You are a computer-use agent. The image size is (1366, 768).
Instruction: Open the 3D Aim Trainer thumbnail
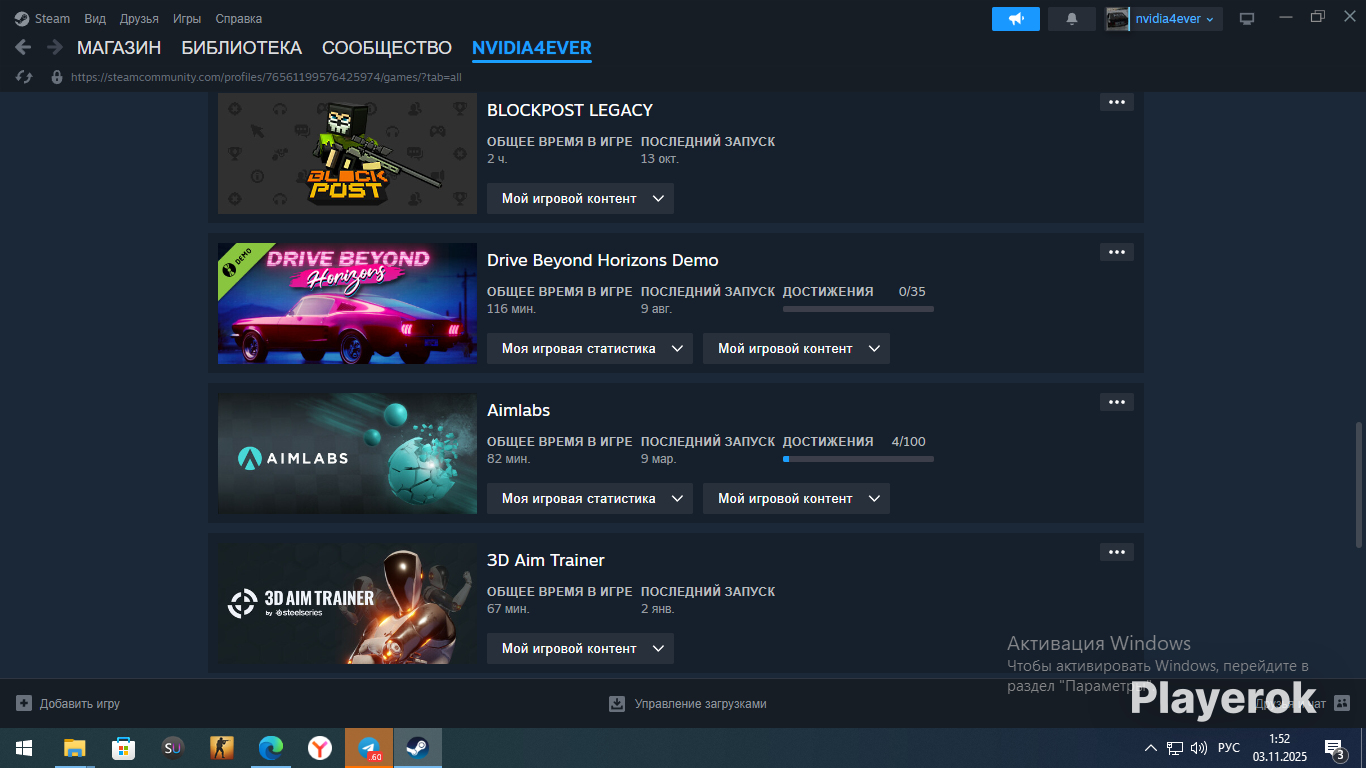(347, 603)
